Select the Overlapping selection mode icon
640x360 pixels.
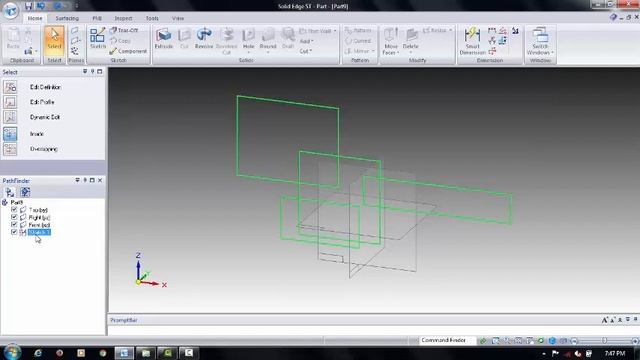(x=10, y=149)
